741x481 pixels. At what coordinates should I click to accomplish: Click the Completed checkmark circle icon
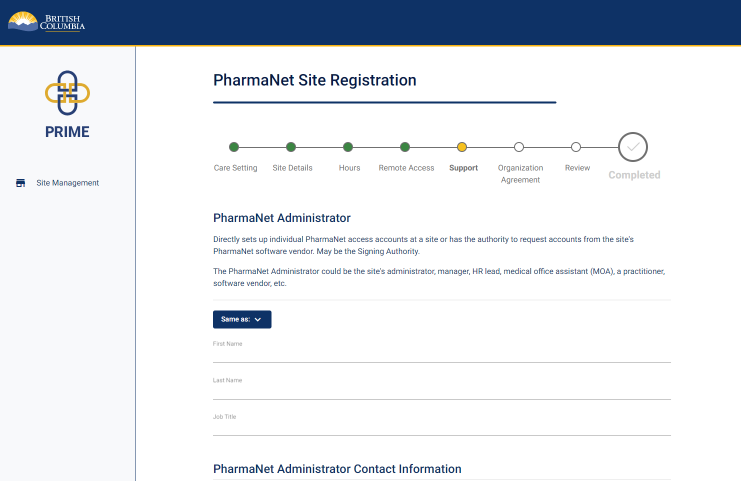[x=632, y=147]
